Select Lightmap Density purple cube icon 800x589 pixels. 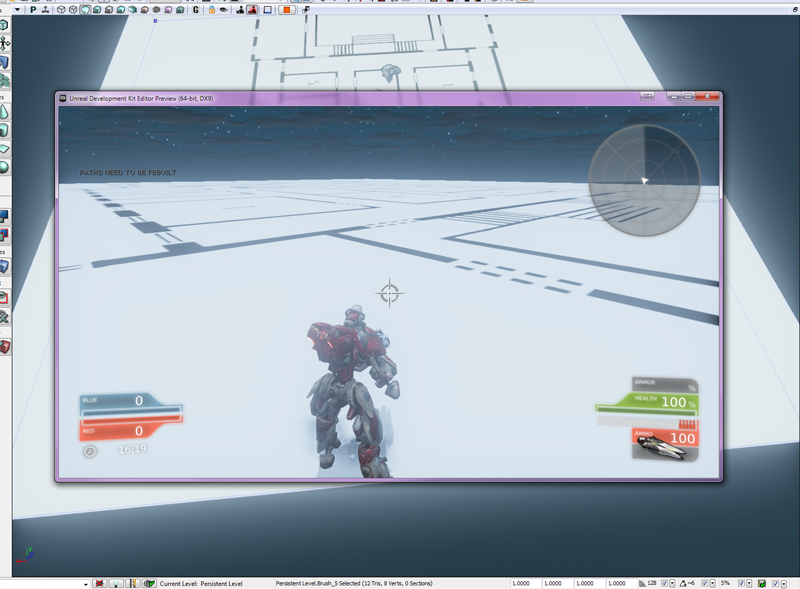coord(168,10)
